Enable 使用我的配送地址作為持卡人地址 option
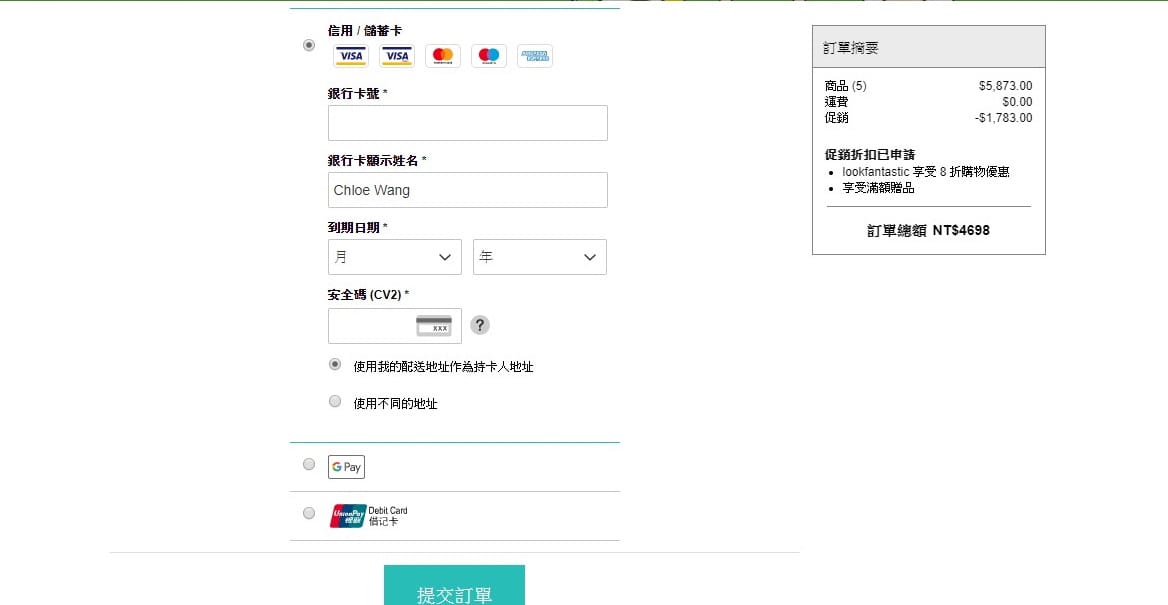This screenshot has width=1168, height=605. pos(335,365)
